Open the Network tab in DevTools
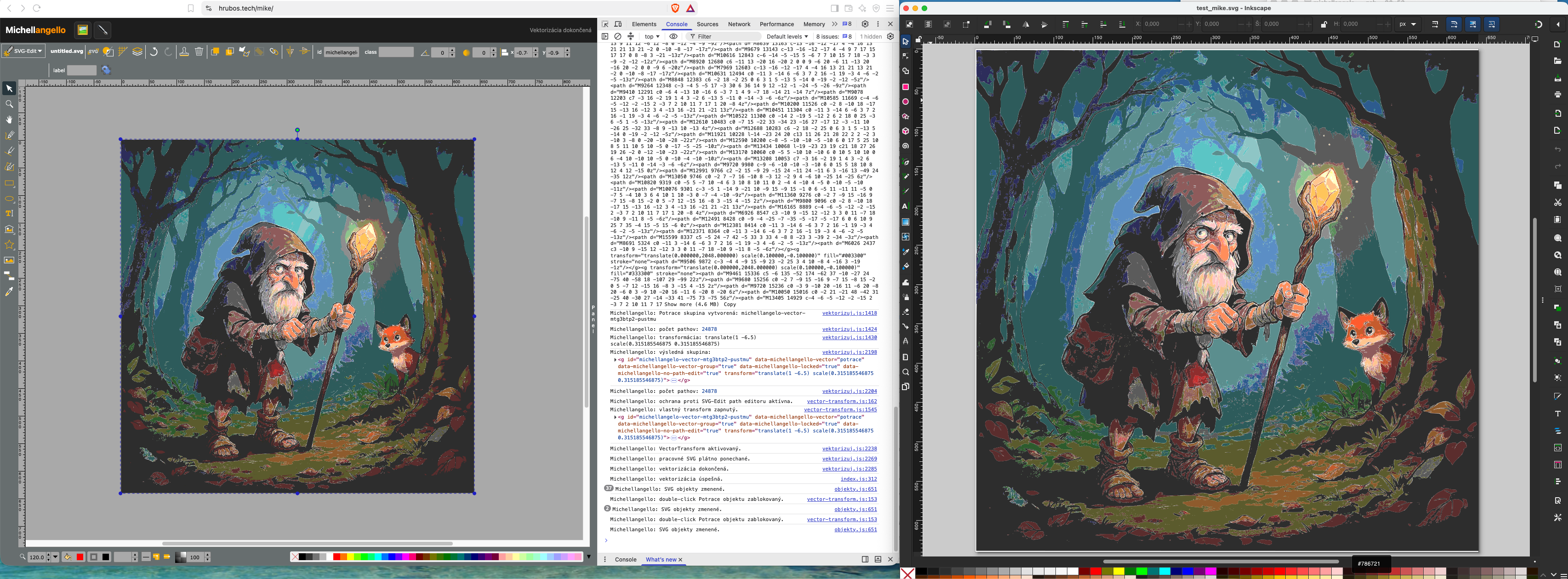Viewport: 1568px width, 579px height. (739, 24)
